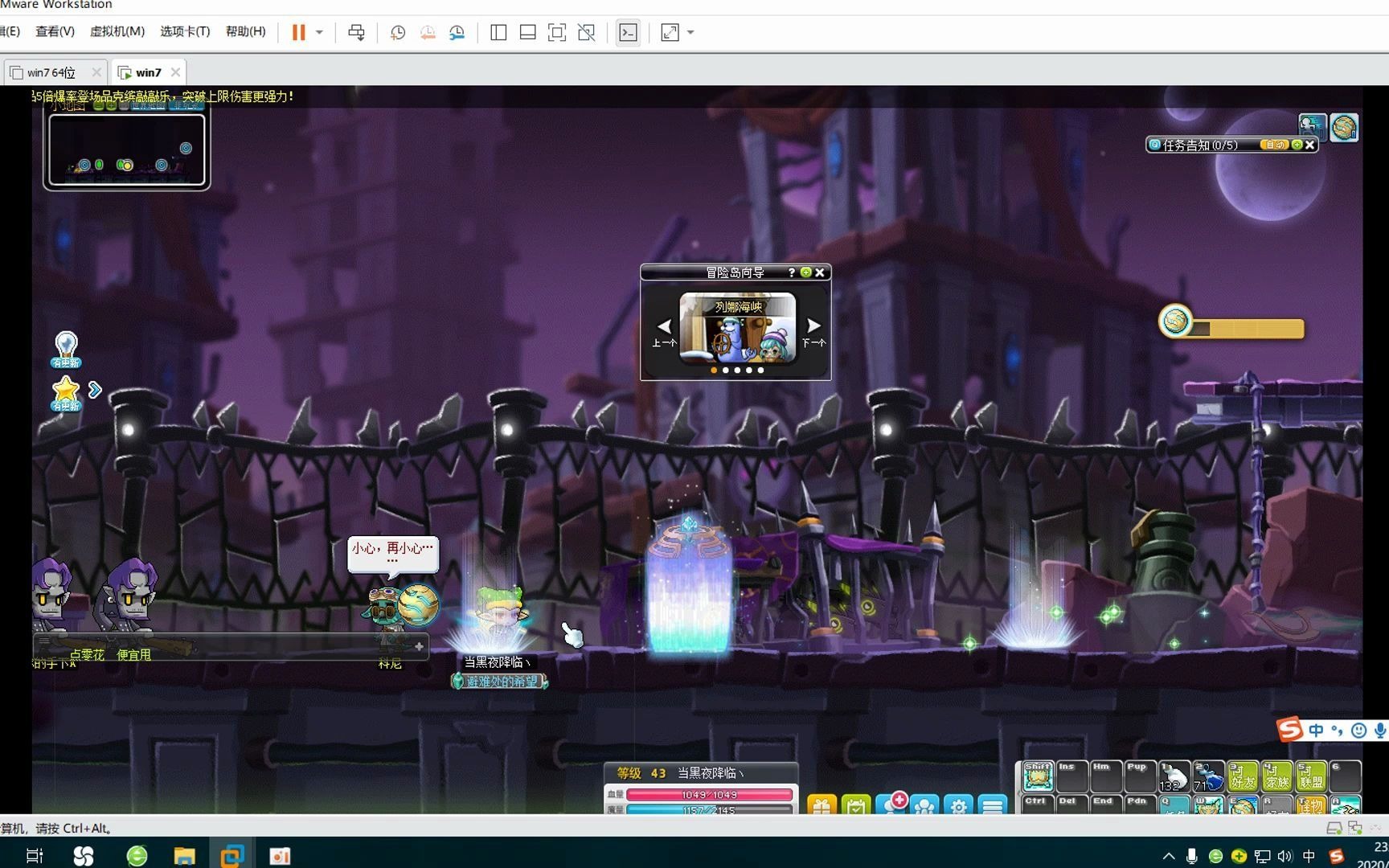This screenshot has width=1389, height=868.
Task: Pause the virtual machine with the orange pause button
Action: [x=298, y=32]
